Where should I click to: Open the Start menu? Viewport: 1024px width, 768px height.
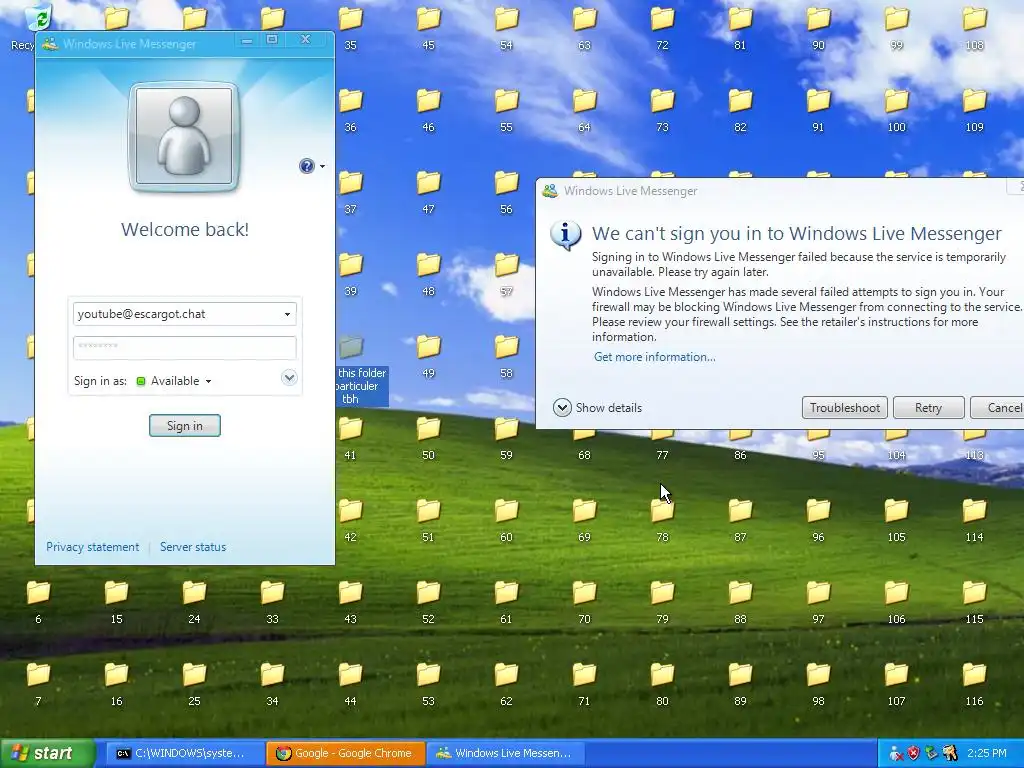click(48, 753)
